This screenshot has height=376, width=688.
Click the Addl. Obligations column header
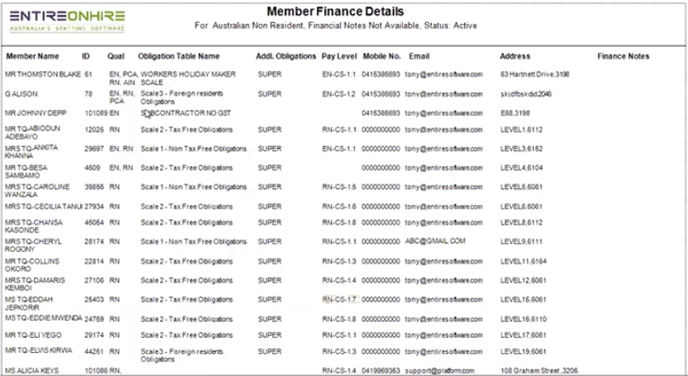286,56
